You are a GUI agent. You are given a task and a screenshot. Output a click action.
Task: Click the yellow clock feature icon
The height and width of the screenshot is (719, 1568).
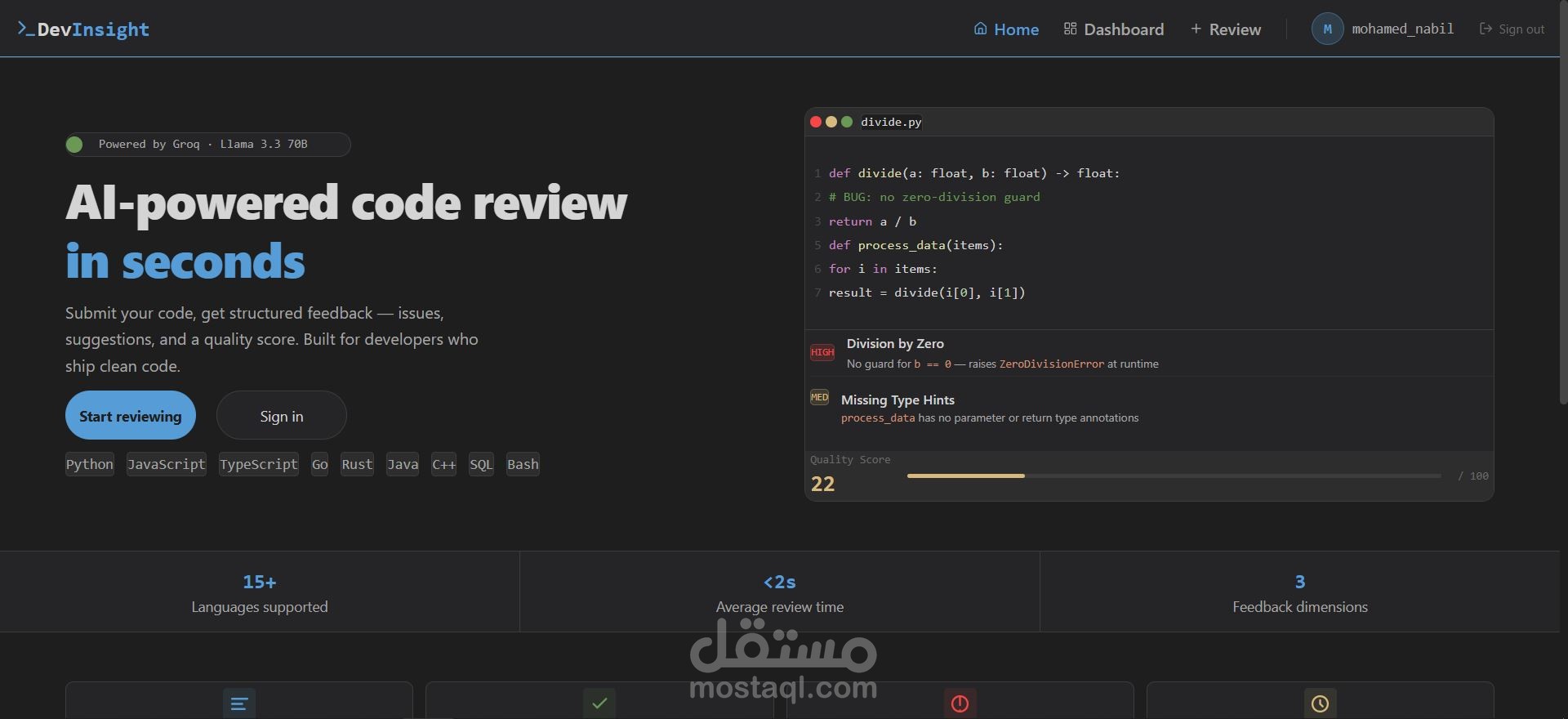pos(1320,703)
